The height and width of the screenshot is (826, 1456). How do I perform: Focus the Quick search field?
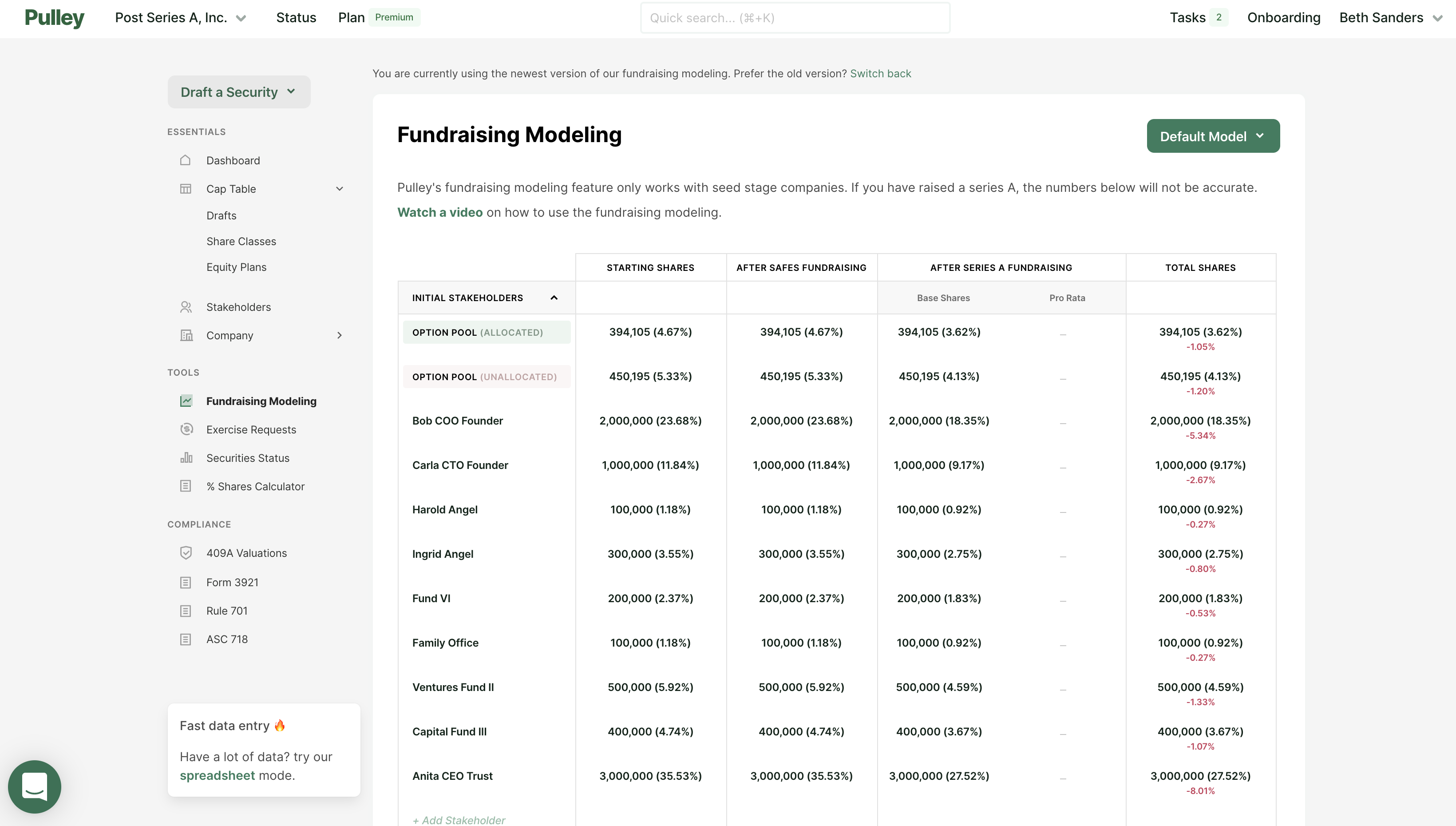[795, 18]
